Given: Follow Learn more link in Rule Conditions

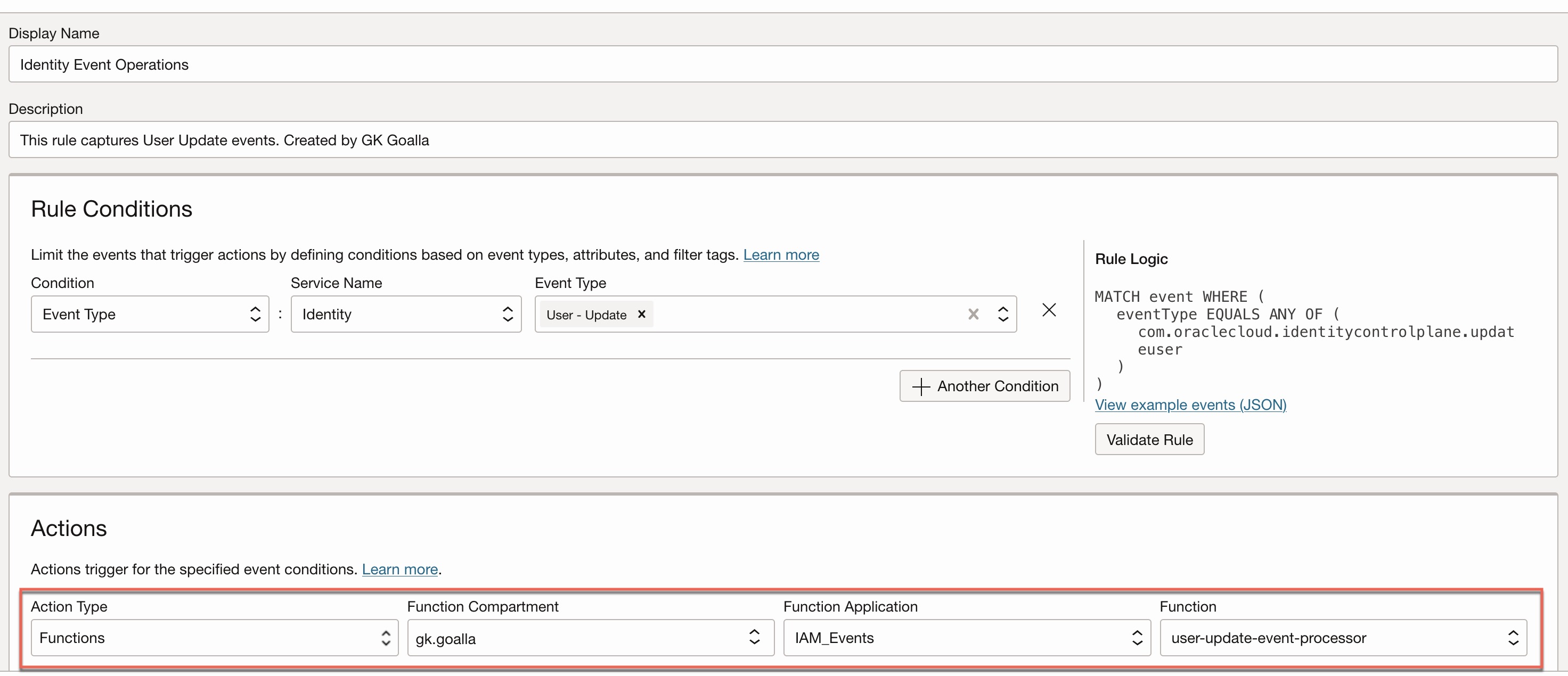Looking at the screenshot, I should pos(781,254).
